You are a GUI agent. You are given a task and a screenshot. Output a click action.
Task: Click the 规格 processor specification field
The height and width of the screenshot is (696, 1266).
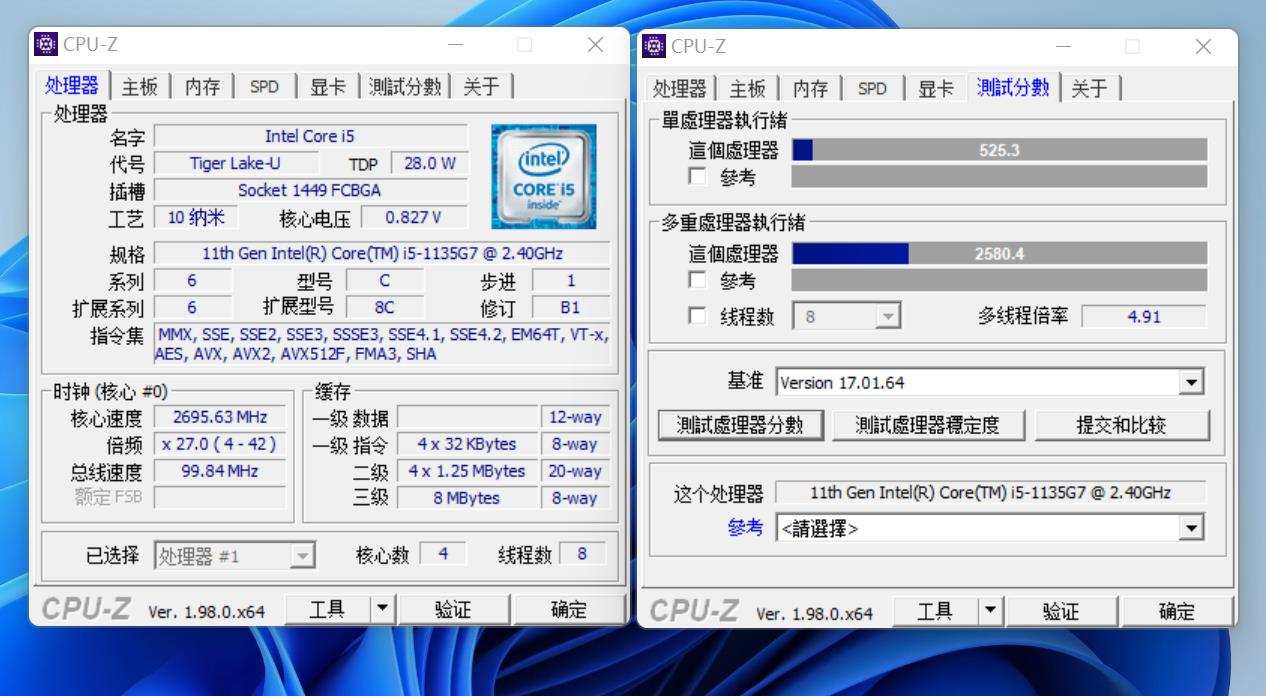click(381, 254)
